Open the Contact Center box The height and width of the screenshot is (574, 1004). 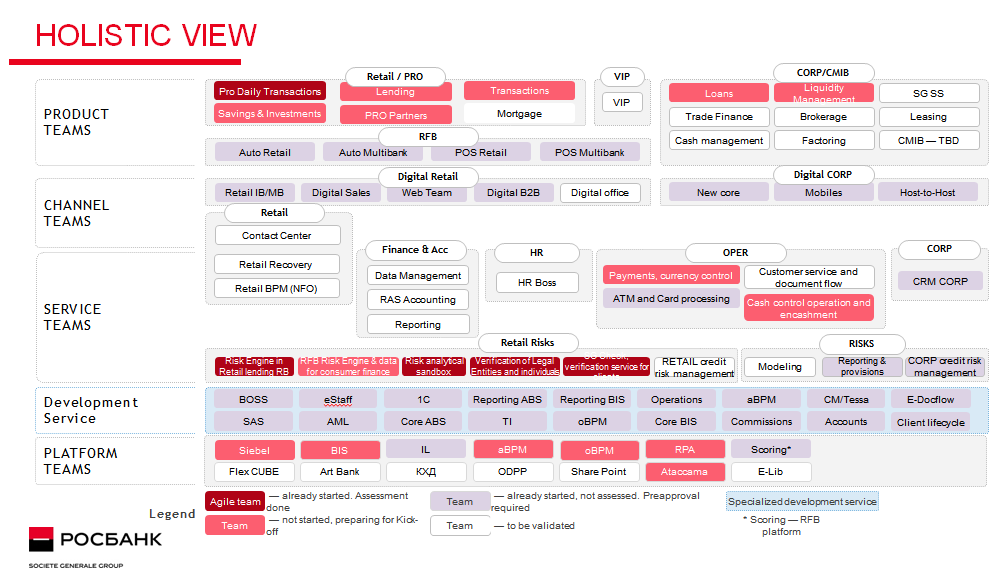point(277,236)
